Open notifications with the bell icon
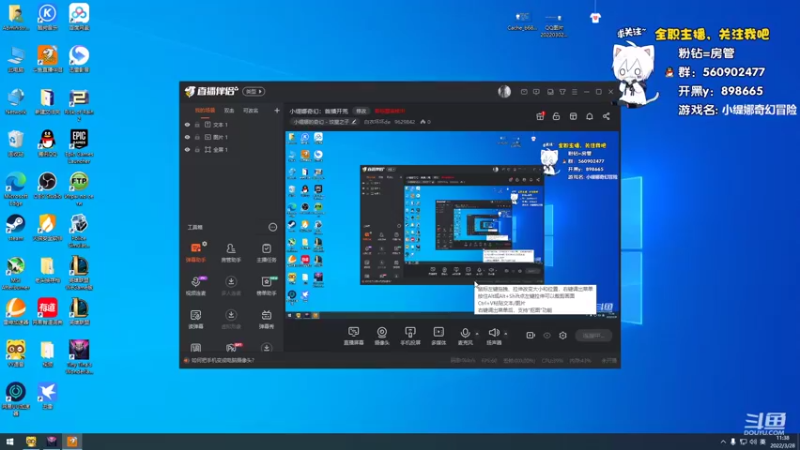Screen dimensions: 800x450 (x=589, y=116)
